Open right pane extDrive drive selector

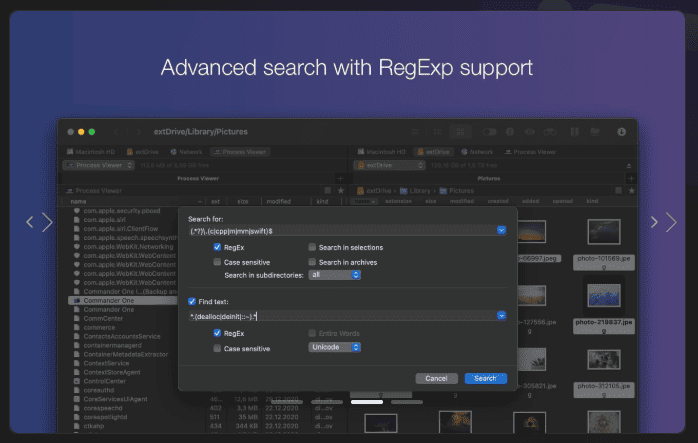(390, 165)
